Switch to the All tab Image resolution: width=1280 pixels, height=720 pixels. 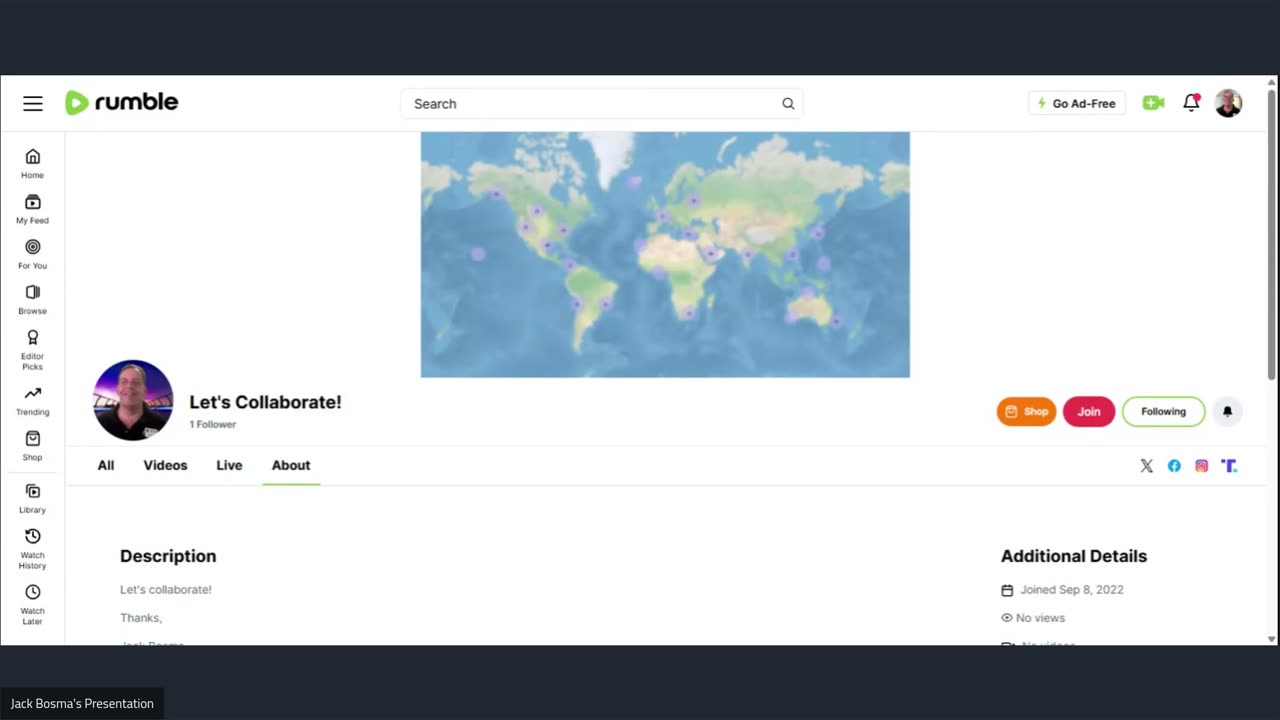[x=106, y=465]
